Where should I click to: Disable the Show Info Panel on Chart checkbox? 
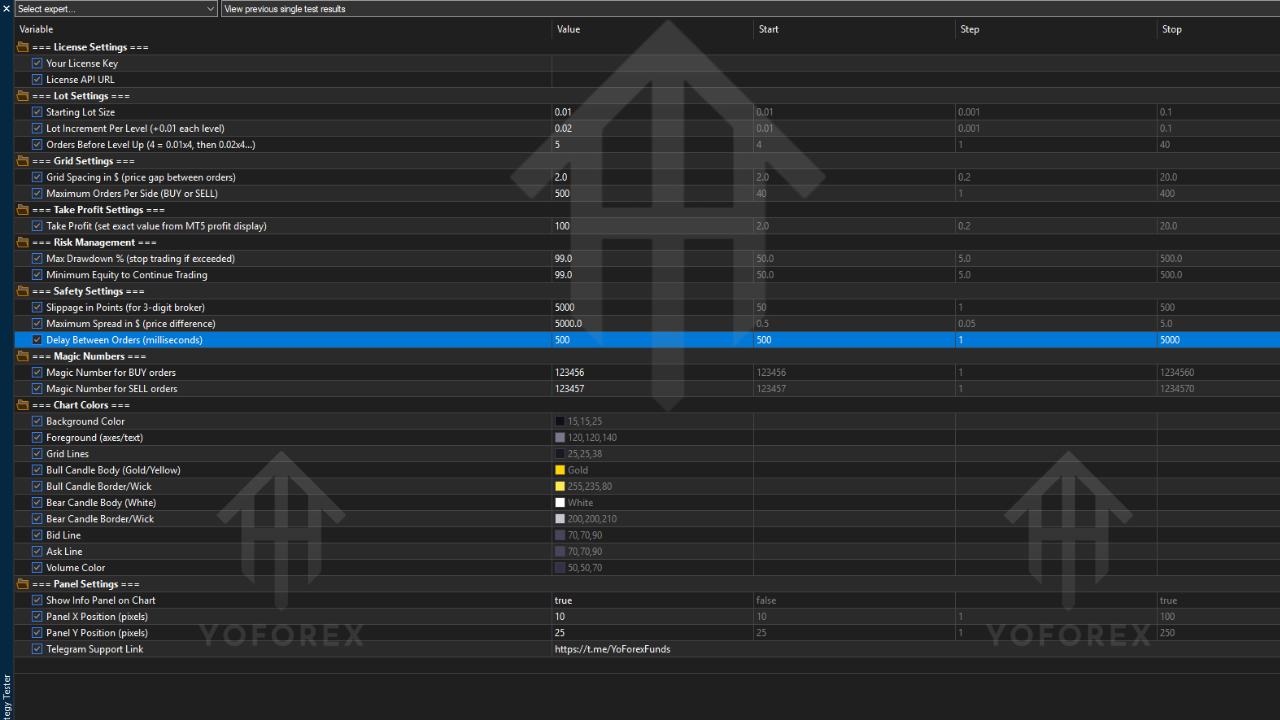(x=37, y=600)
